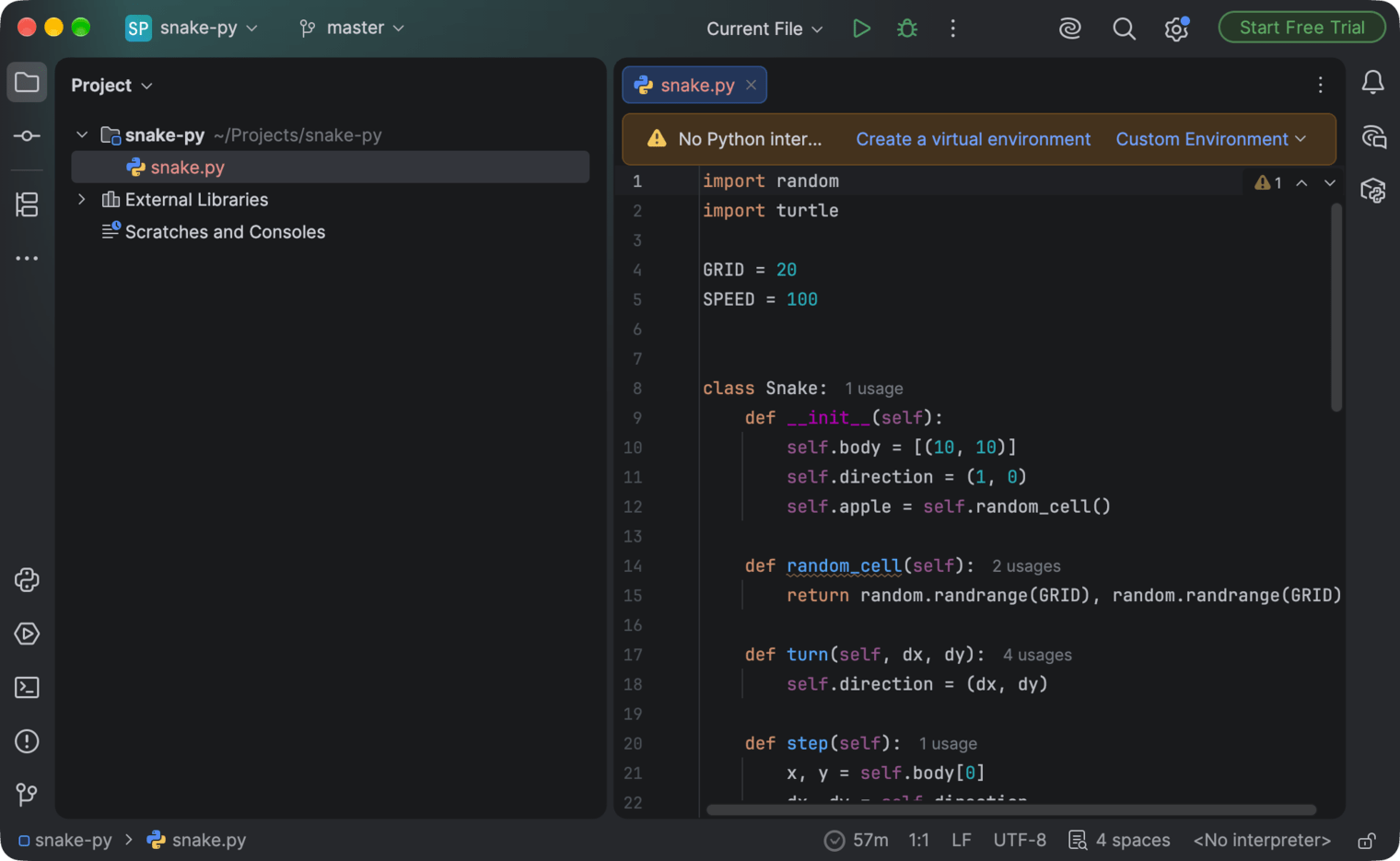1400x861 pixels.
Task: Jump to next highlighted error arrow
Action: click(x=1329, y=183)
